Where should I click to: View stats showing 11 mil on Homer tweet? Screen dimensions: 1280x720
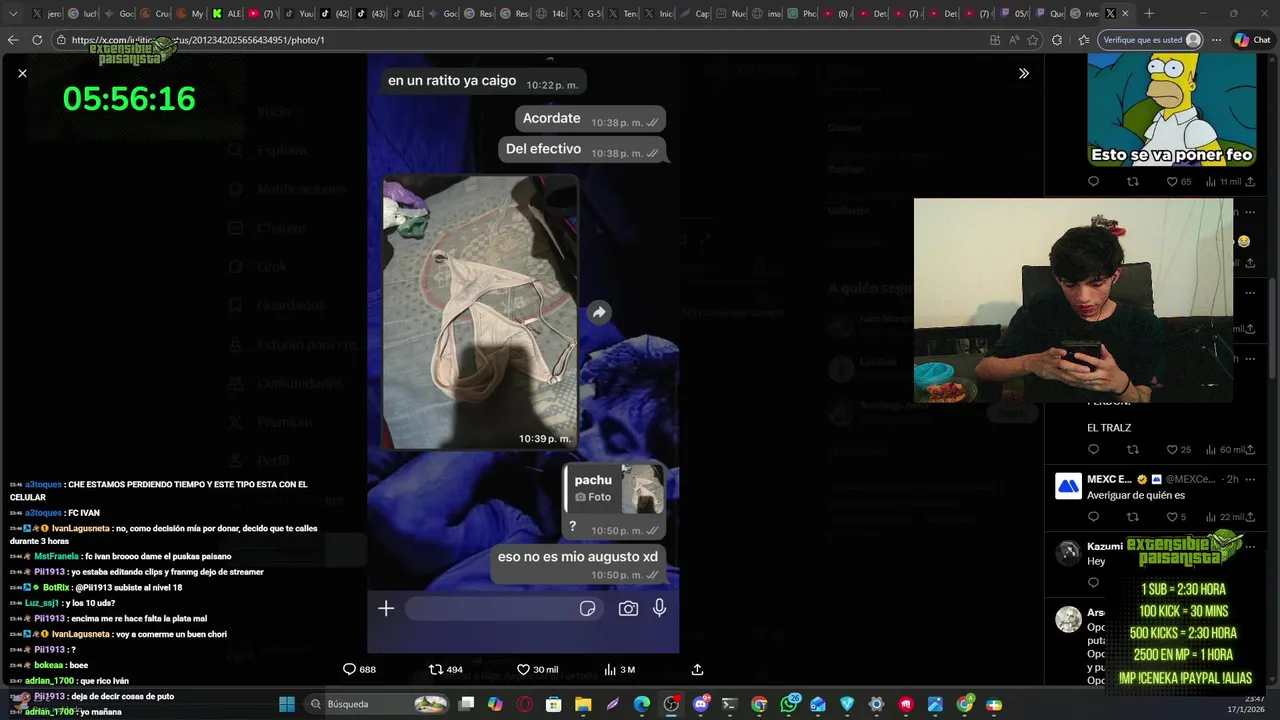click(1222, 182)
